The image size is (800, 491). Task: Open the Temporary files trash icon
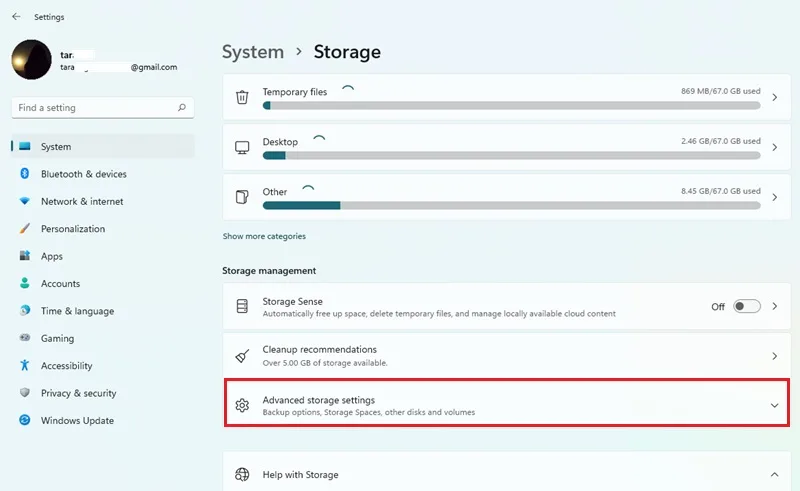click(x=242, y=97)
